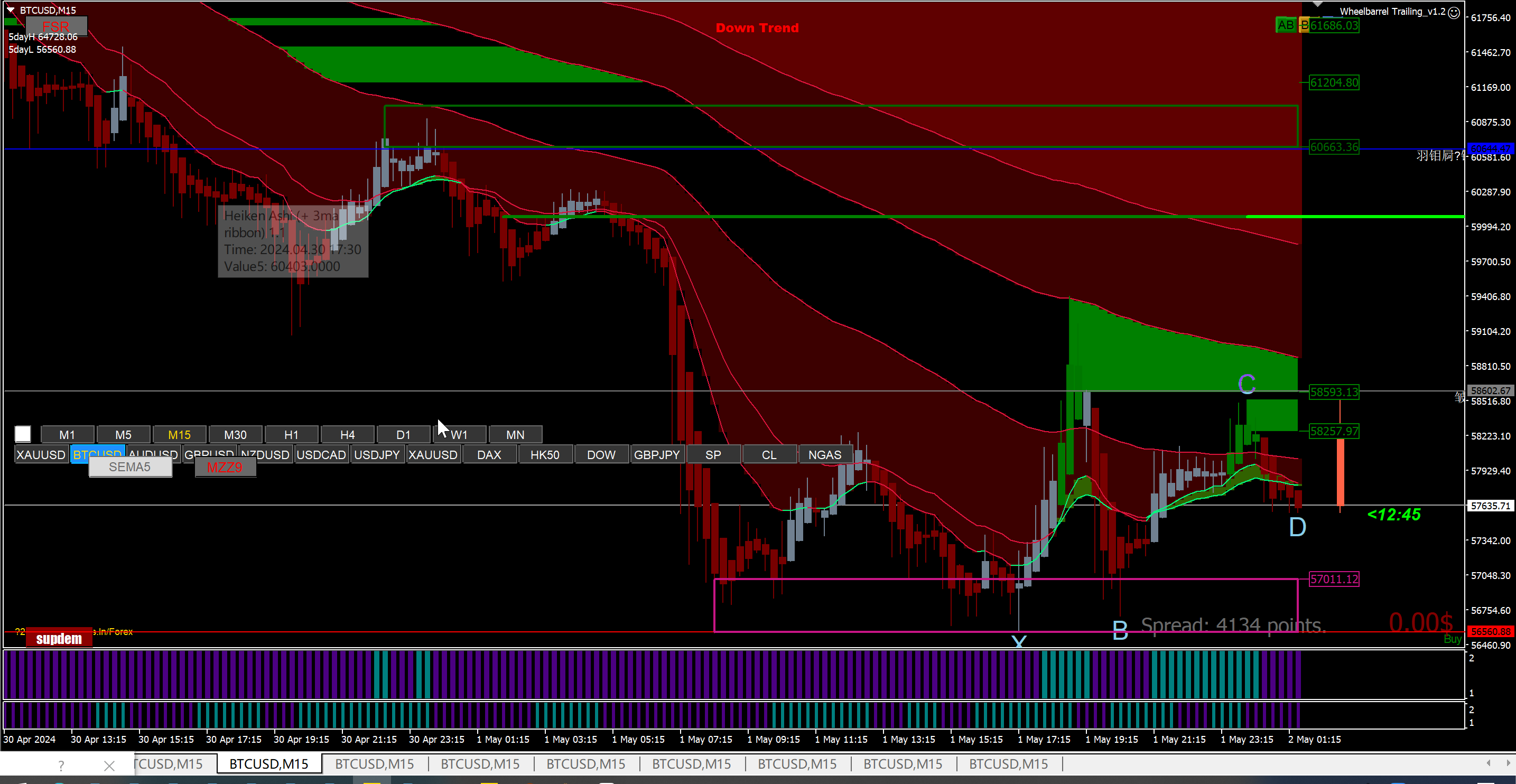The width and height of the screenshot is (1516, 784).
Task: Click the smiley face Expert Advisor icon
Action: click(1454, 12)
